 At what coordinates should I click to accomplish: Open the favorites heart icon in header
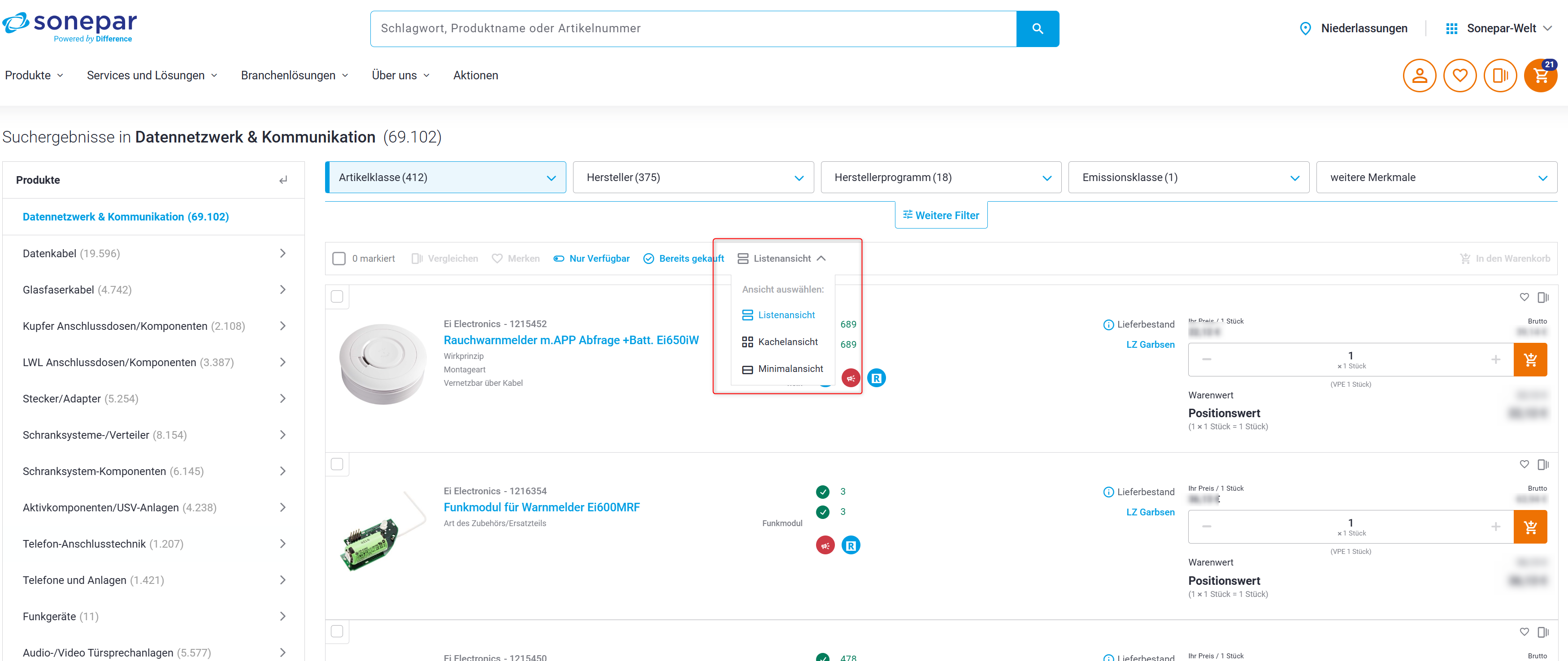[x=1459, y=75]
